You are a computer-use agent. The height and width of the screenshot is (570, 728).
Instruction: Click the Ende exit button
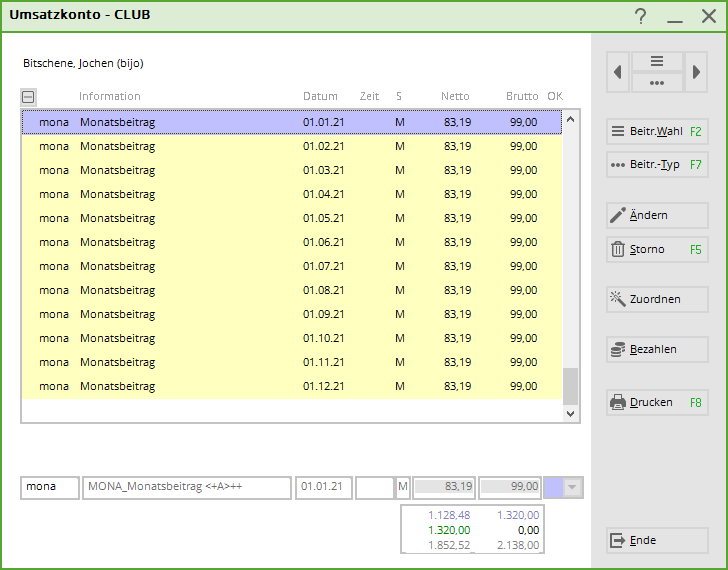tap(657, 540)
